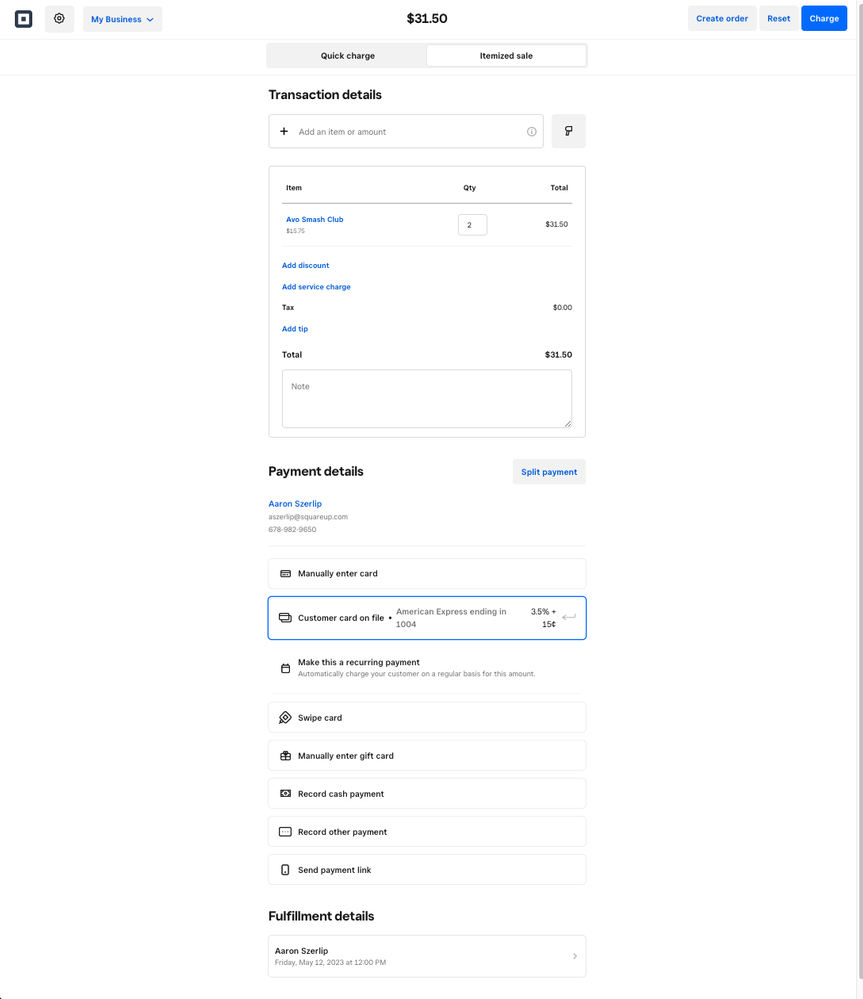Expand Aaron Szerlip fulfillment details
The width and height of the screenshot is (863, 999).
(x=426, y=956)
